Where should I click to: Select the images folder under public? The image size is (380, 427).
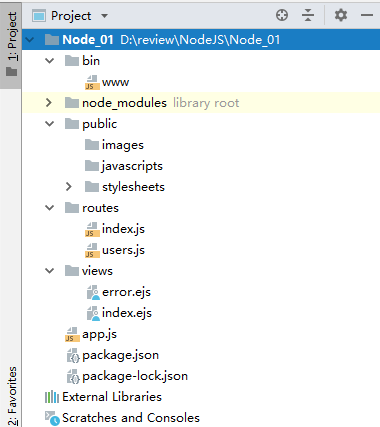point(123,145)
